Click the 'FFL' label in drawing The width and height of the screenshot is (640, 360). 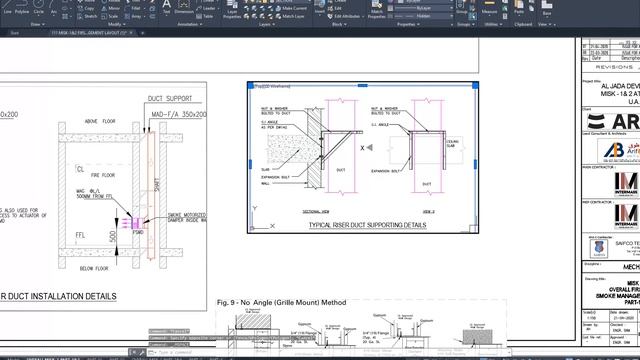[x=80, y=235]
